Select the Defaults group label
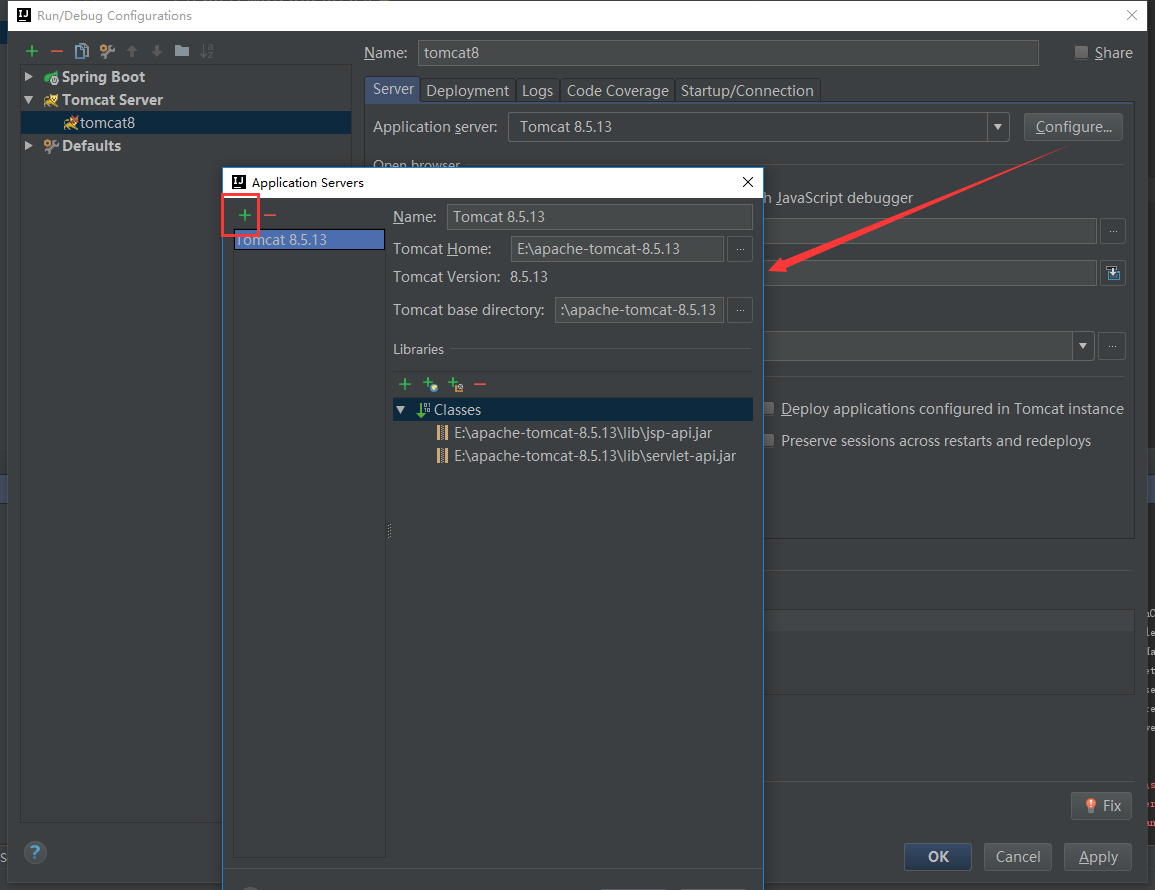The width and height of the screenshot is (1155, 890). (x=91, y=146)
